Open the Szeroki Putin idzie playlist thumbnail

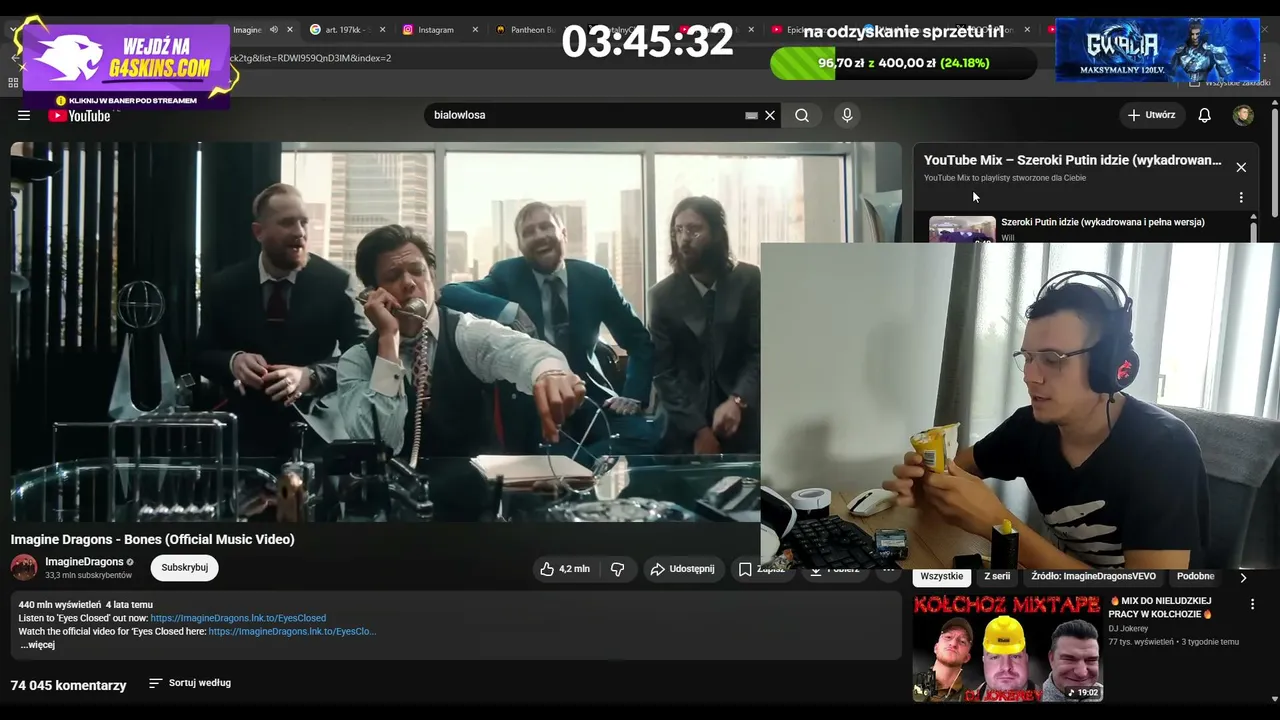pyautogui.click(x=962, y=229)
